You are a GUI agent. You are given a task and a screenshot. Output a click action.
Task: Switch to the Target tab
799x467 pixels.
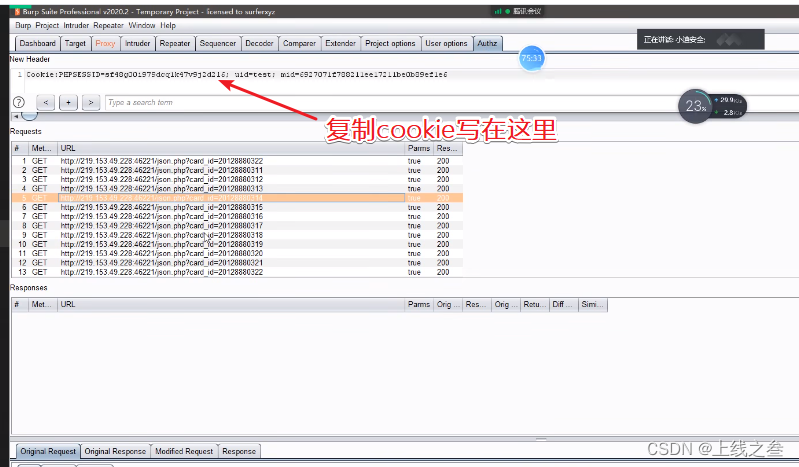tap(75, 43)
